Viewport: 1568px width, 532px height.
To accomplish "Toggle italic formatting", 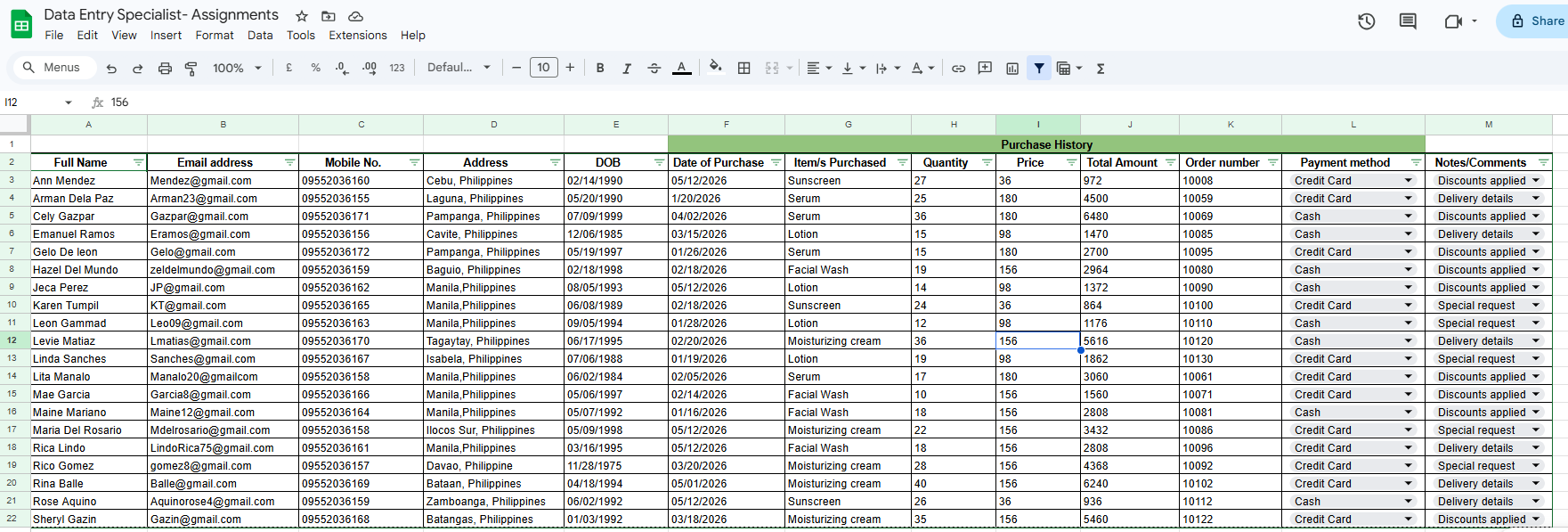I will point(627,68).
